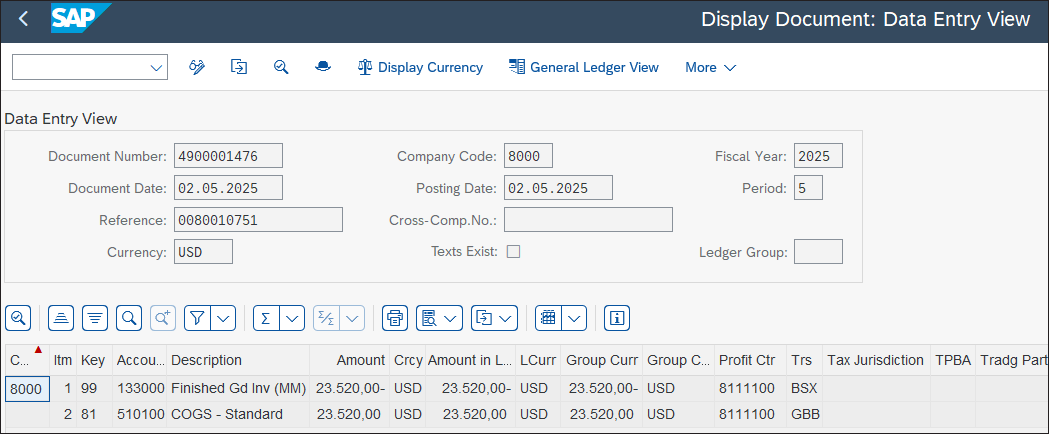
Task: Click the Sort Ascending icon
Action: tap(61, 318)
